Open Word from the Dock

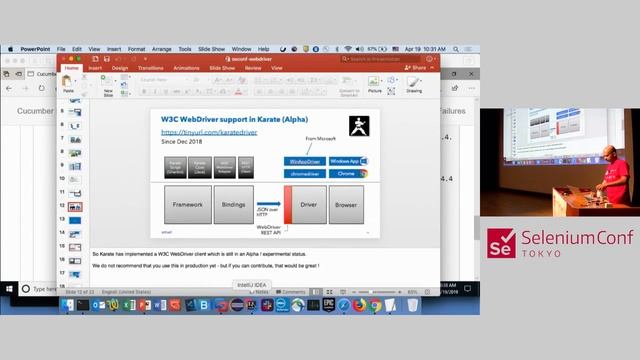pyautogui.click(x=160, y=305)
